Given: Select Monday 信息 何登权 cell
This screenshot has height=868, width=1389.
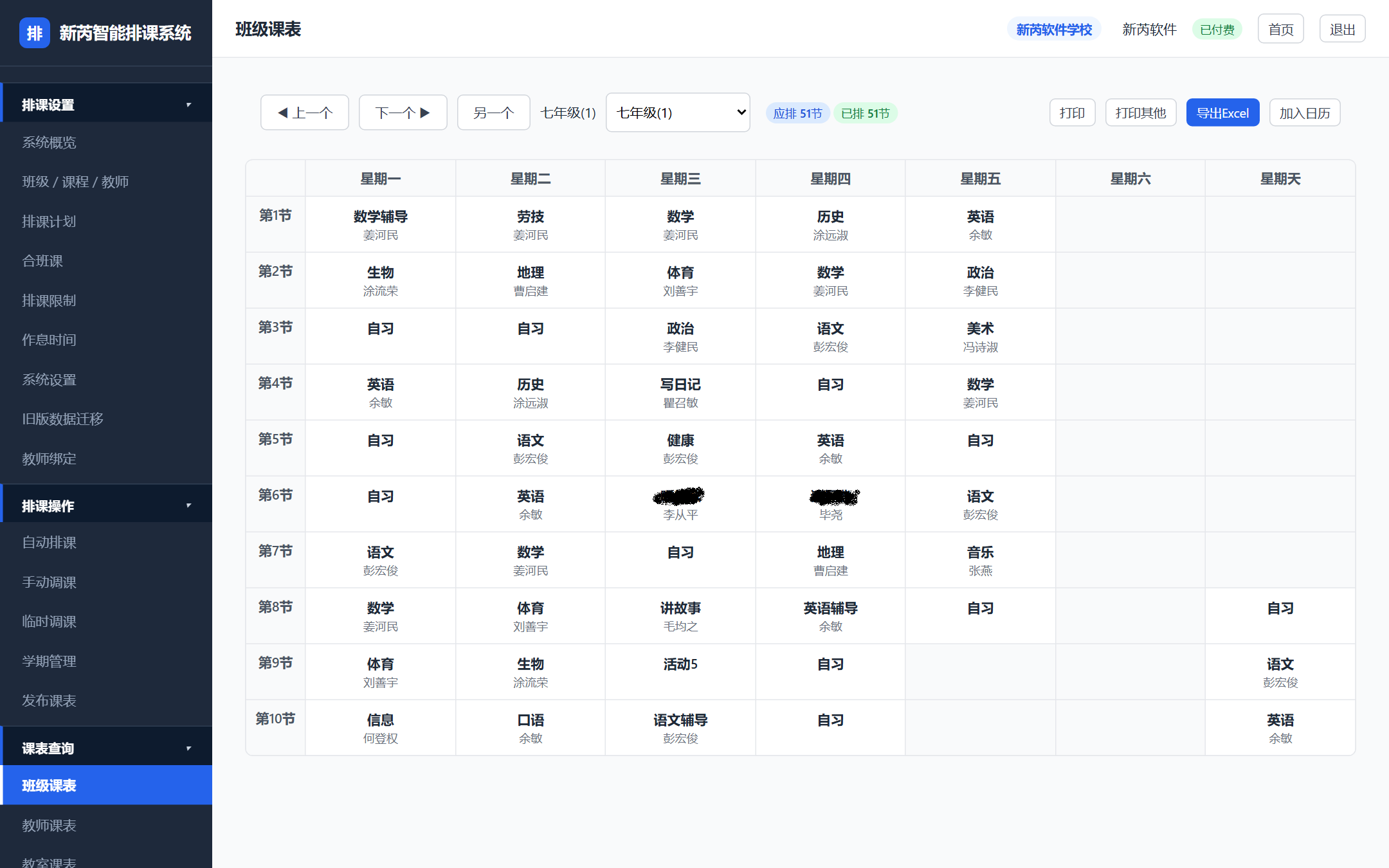Looking at the screenshot, I should pos(381,728).
